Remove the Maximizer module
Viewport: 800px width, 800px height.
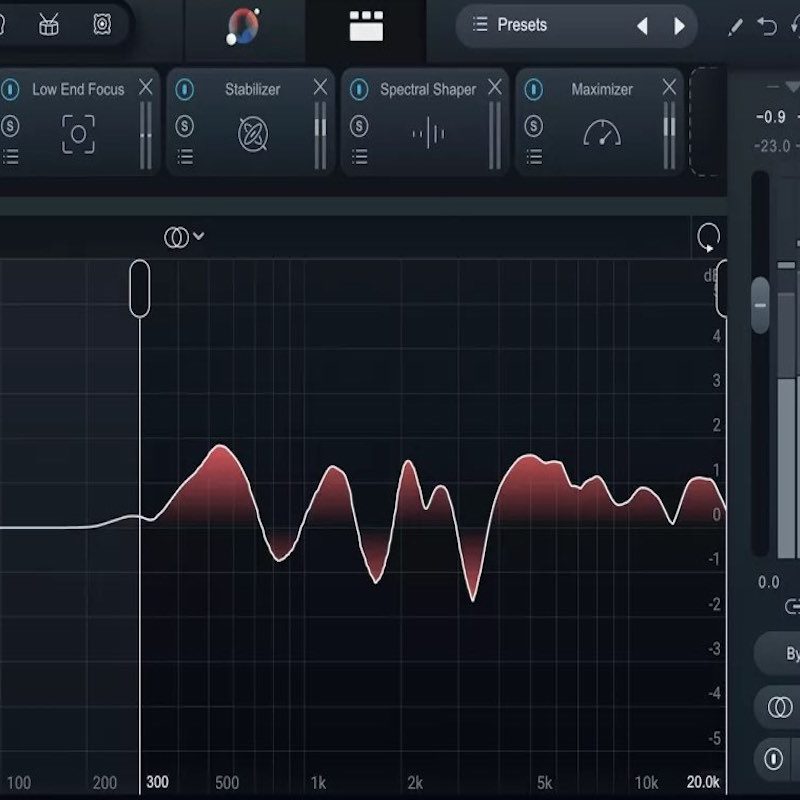click(669, 87)
